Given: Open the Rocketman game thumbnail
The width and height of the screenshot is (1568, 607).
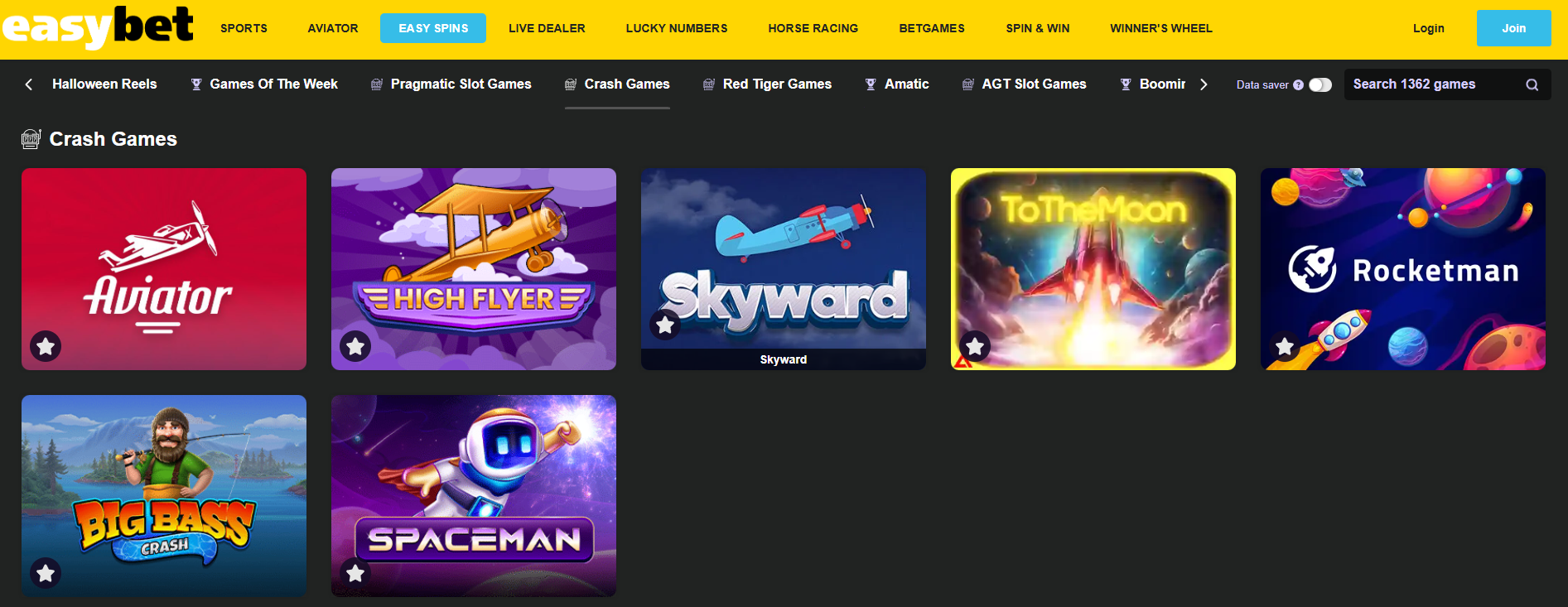Looking at the screenshot, I should pos(1402,269).
